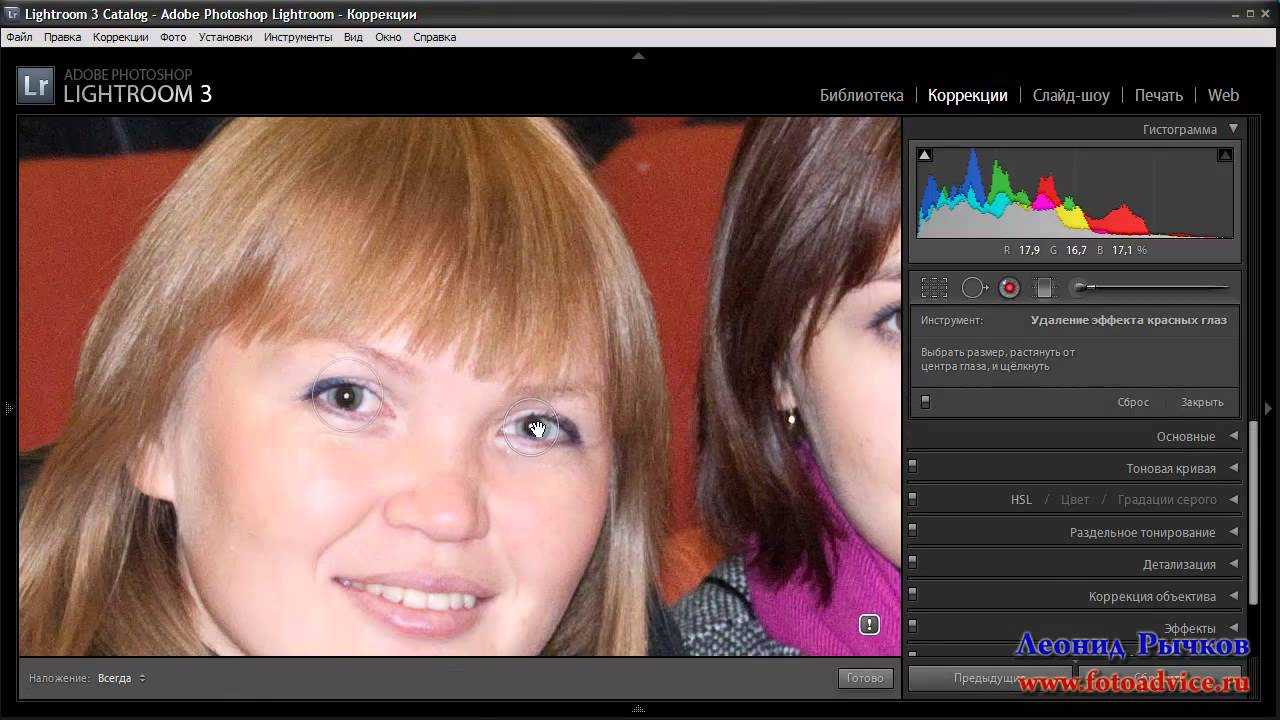Select the Spot Removal tool icon

click(974, 288)
